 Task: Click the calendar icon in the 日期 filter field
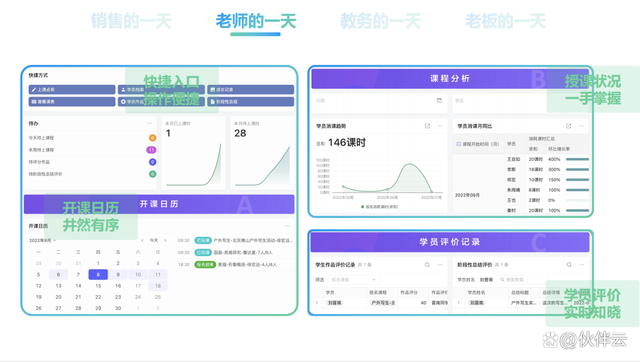tap(439, 100)
